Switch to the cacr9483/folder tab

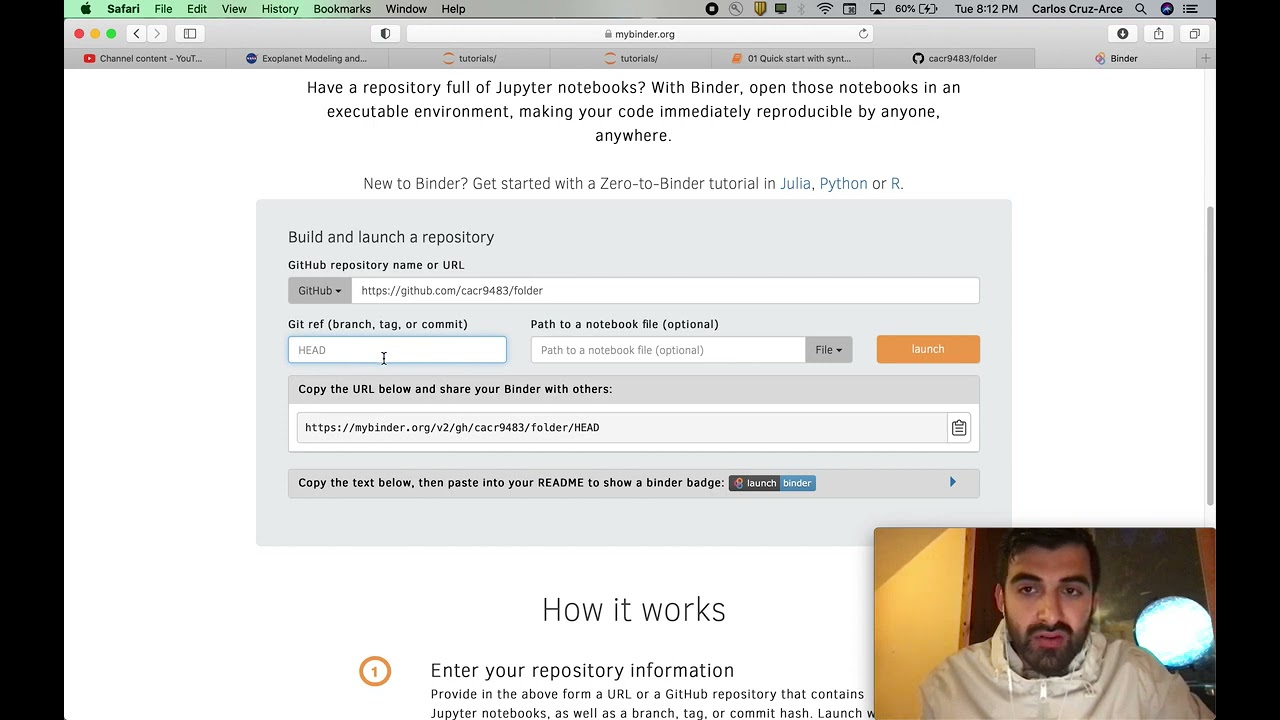954,58
